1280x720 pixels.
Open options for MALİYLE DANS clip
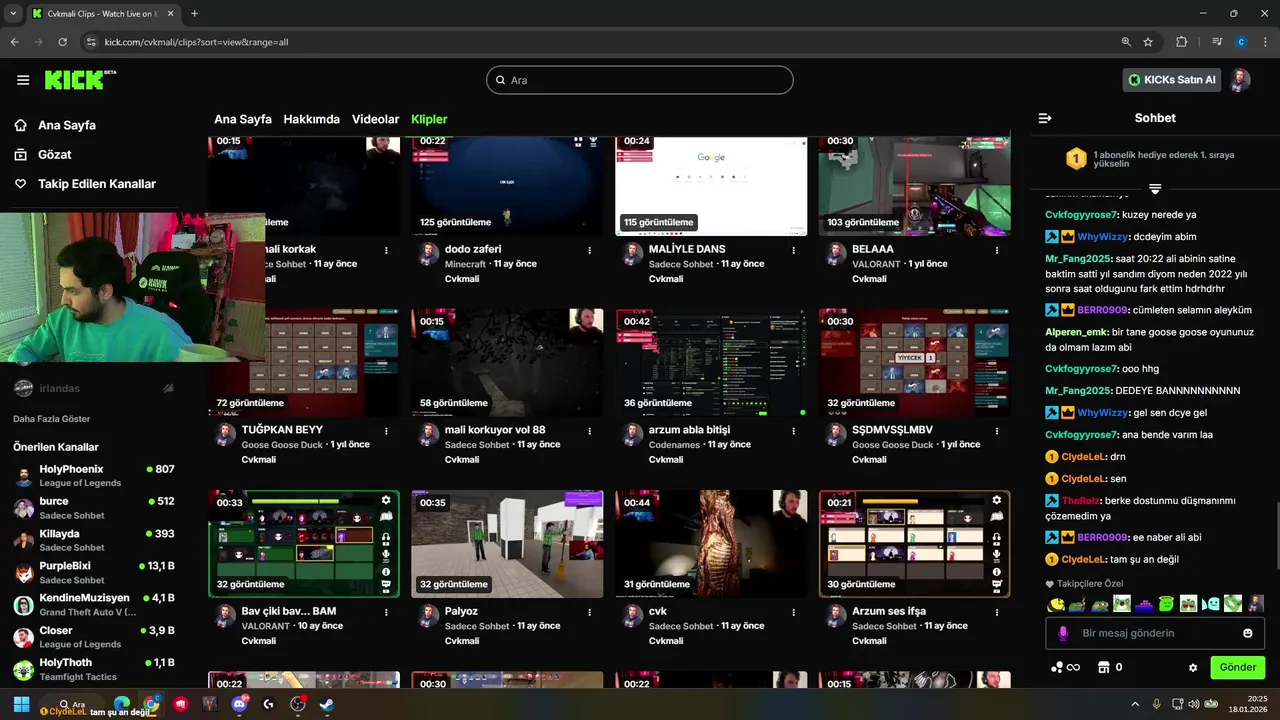(x=794, y=250)
